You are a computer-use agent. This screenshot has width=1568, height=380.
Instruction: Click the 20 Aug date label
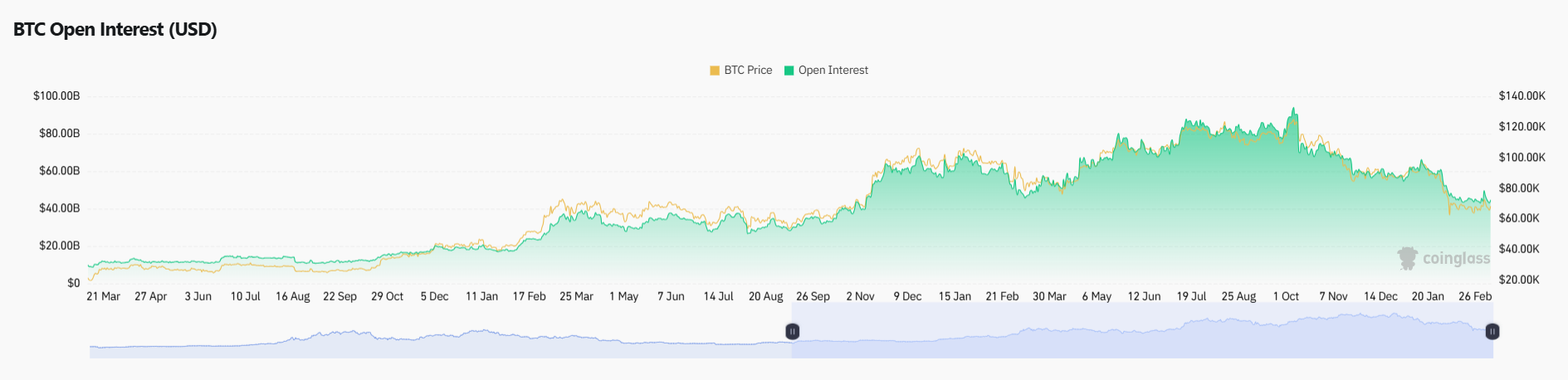tap(766, 296)
